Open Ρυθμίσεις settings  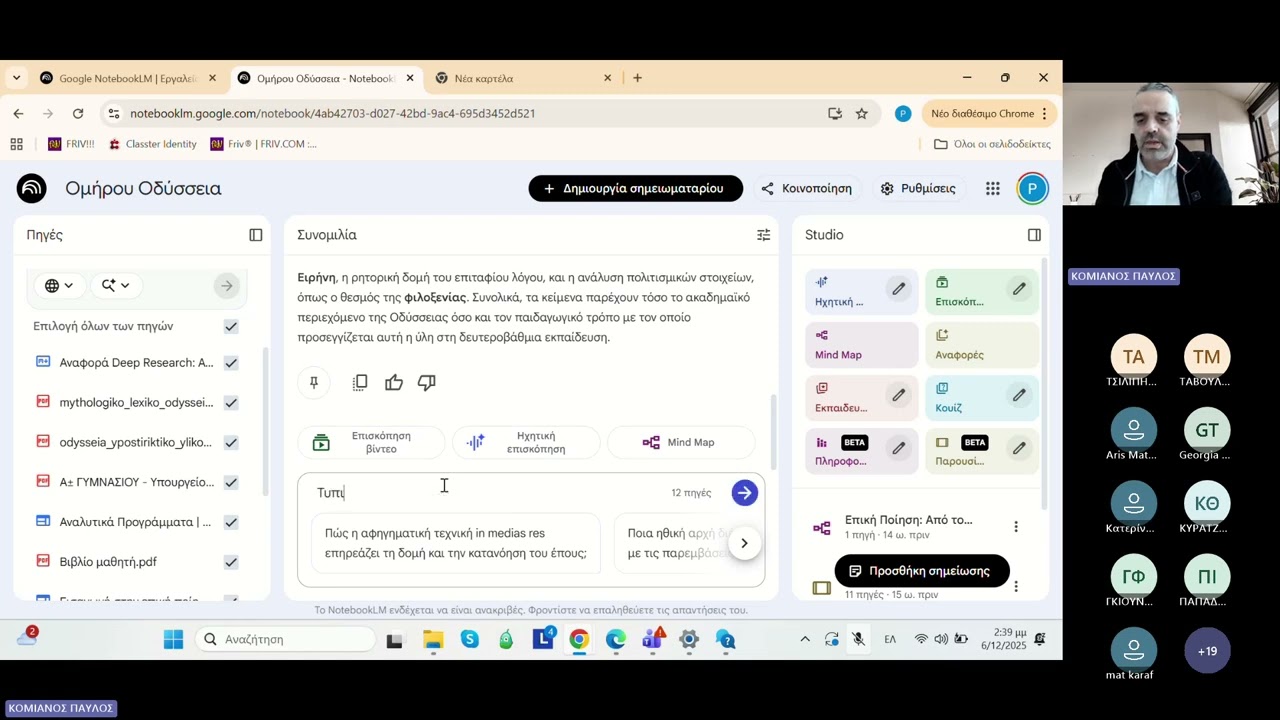918,188
